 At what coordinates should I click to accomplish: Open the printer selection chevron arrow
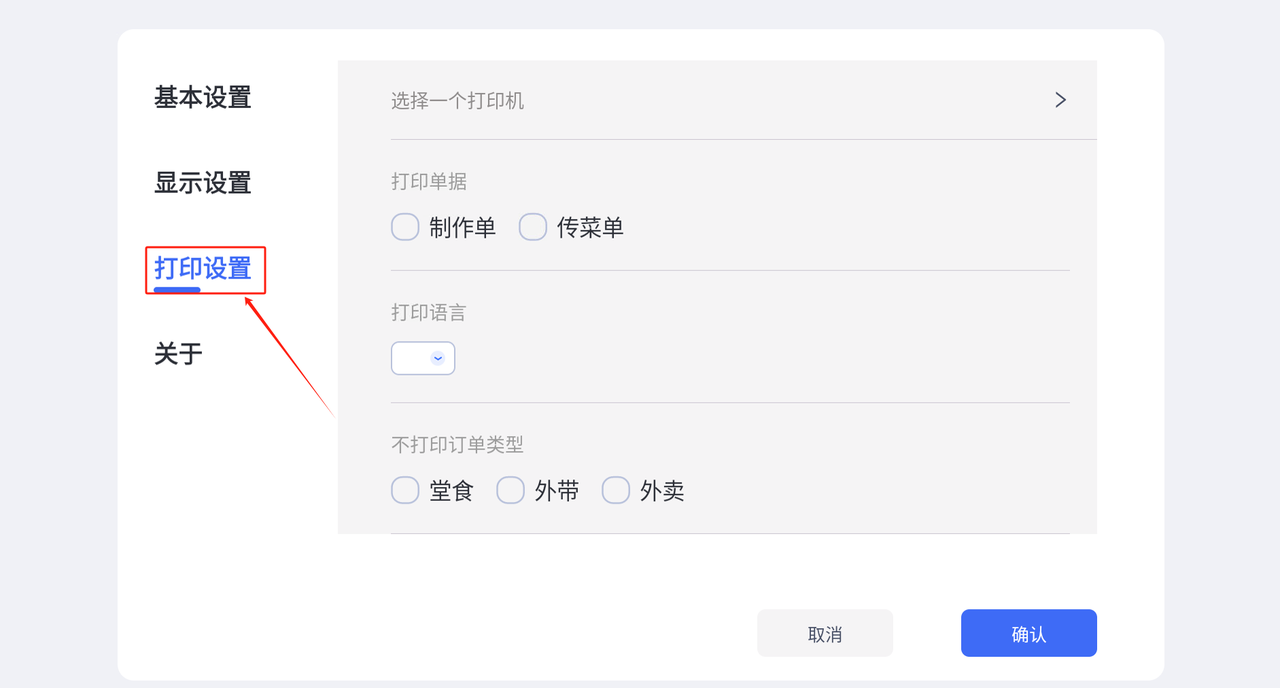[x=1060, y=100]
